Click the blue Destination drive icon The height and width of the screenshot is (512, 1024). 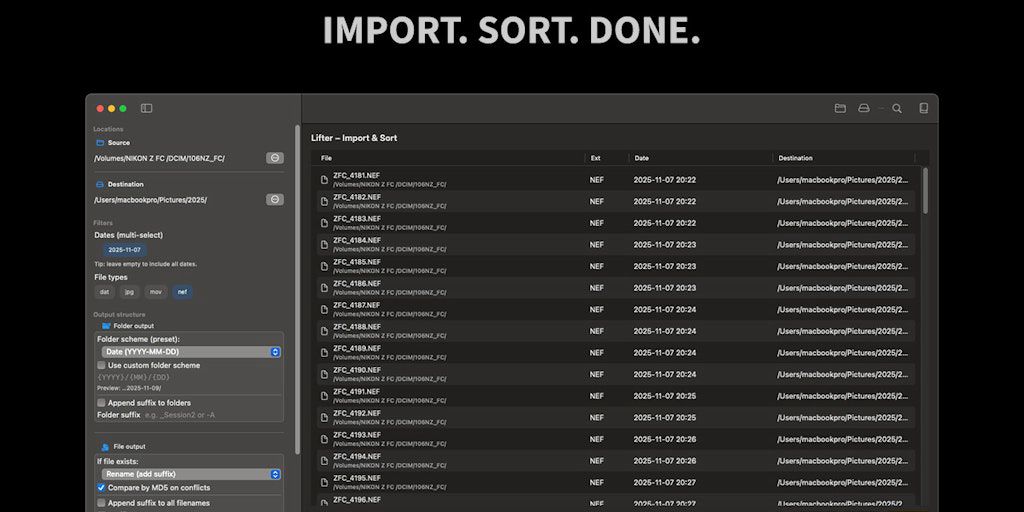100,184
